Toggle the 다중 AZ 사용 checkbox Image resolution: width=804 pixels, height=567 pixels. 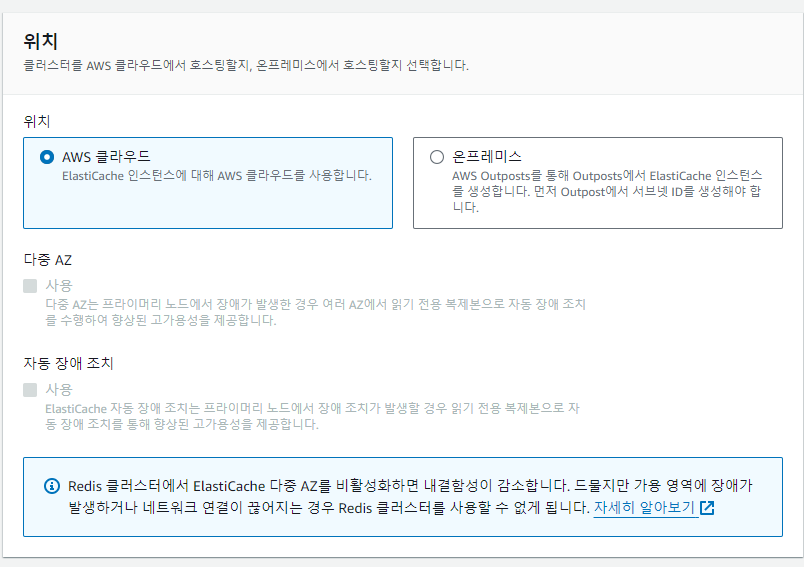30,286
